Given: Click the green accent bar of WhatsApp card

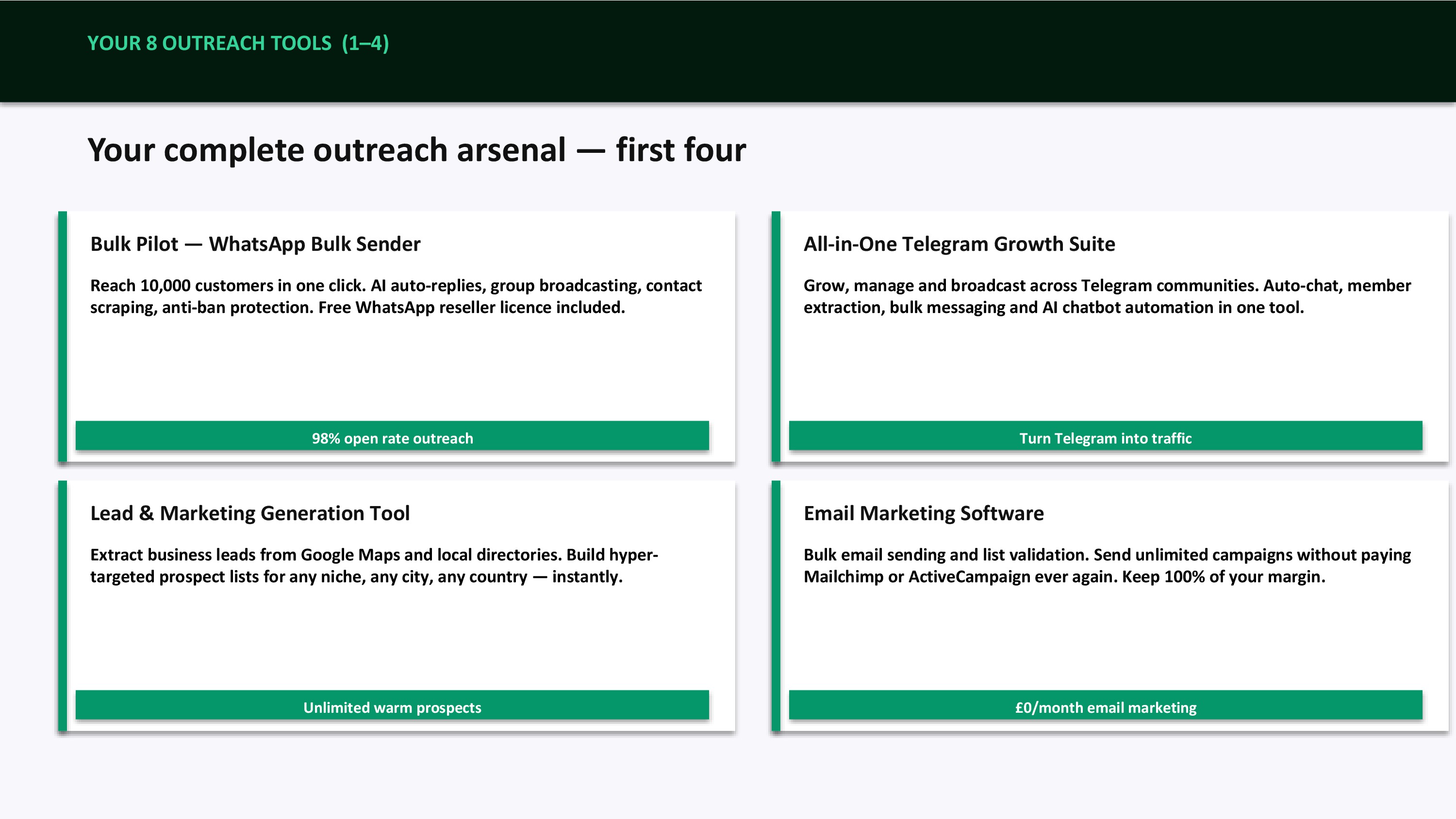Looking at the screenshot, I should pyautogui.click(x=63, y=337).
